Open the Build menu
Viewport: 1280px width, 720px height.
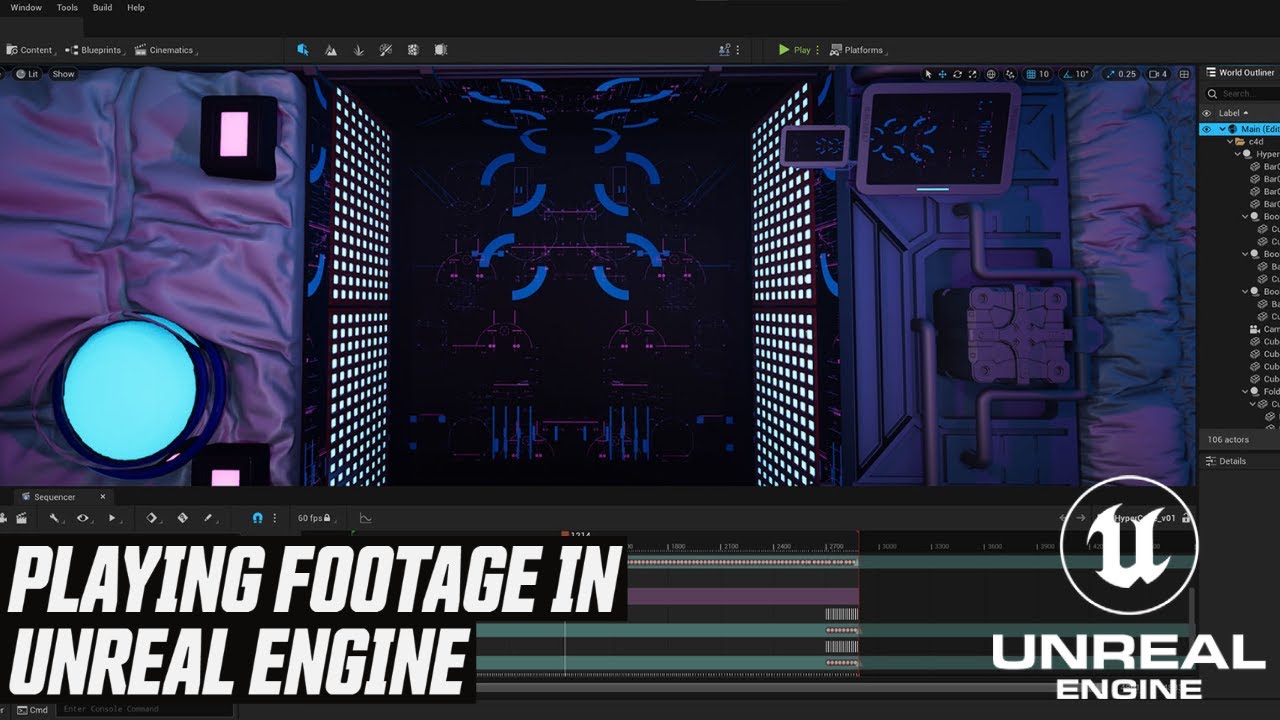point(102,7)
